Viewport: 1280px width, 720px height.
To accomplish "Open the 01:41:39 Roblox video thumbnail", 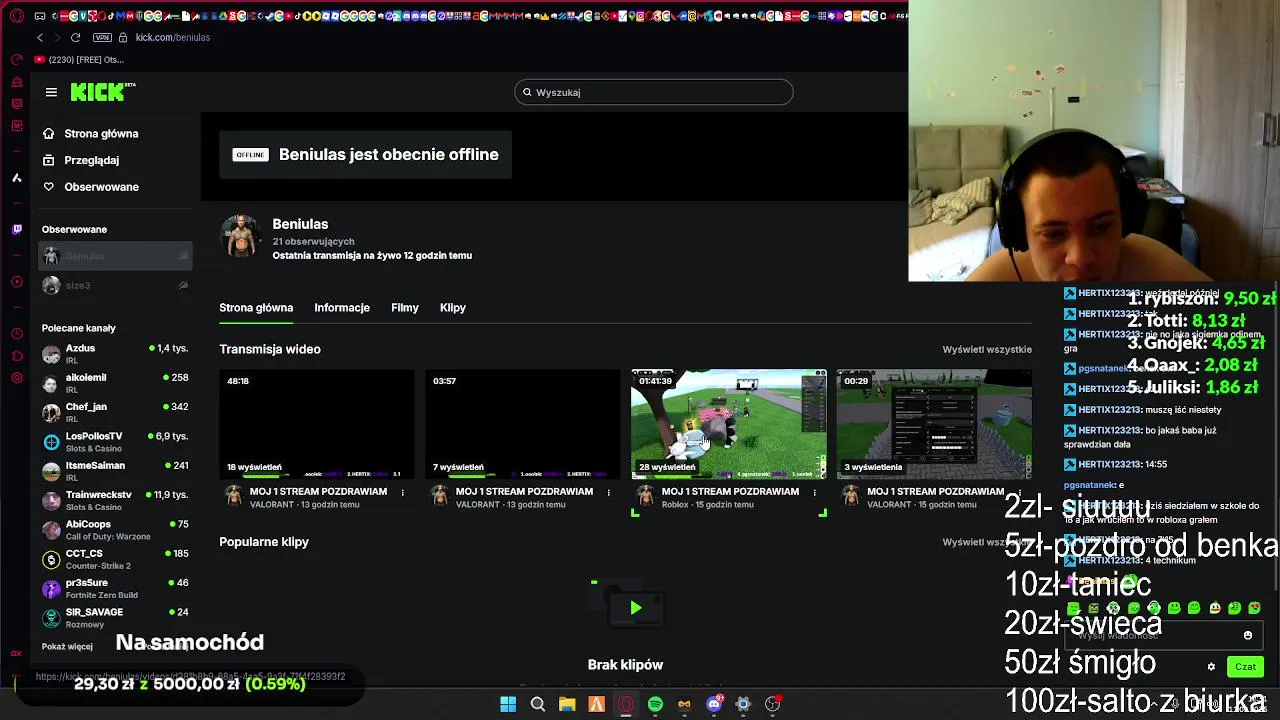I will (729, 424).
